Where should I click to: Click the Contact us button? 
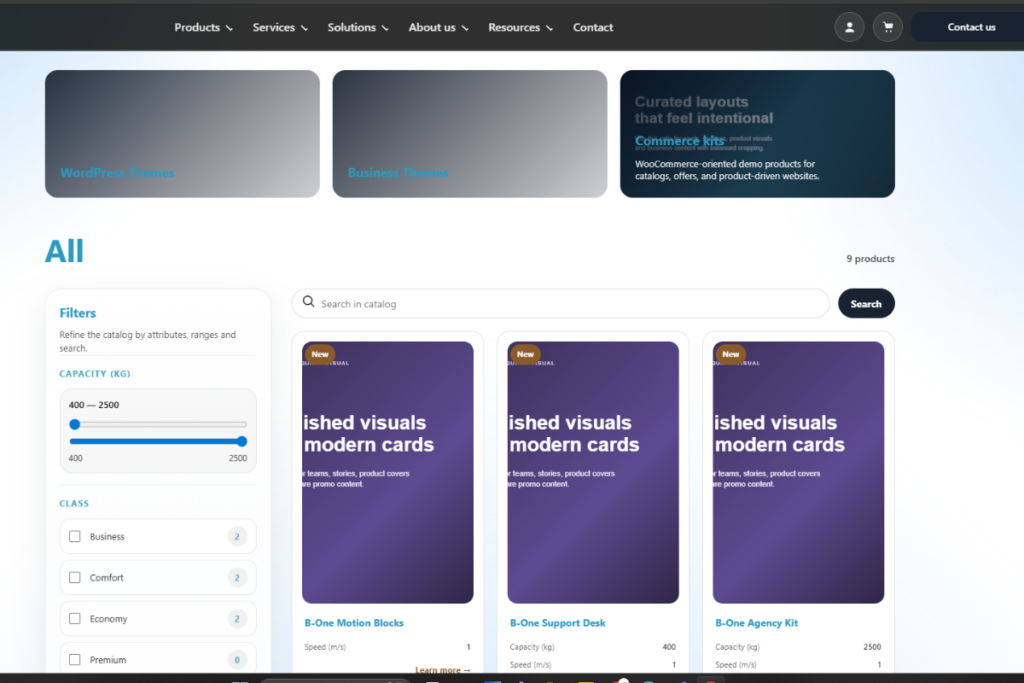pyautogui.click(x=970, y=27)
